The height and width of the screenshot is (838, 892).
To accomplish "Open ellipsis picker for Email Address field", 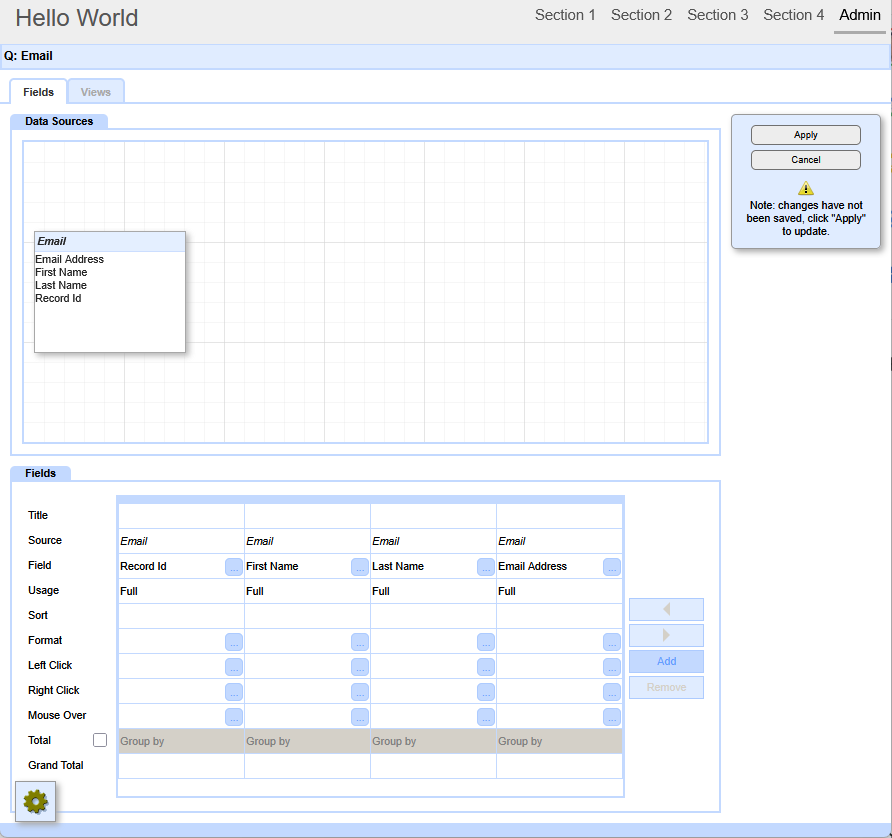I will (612, 567).
